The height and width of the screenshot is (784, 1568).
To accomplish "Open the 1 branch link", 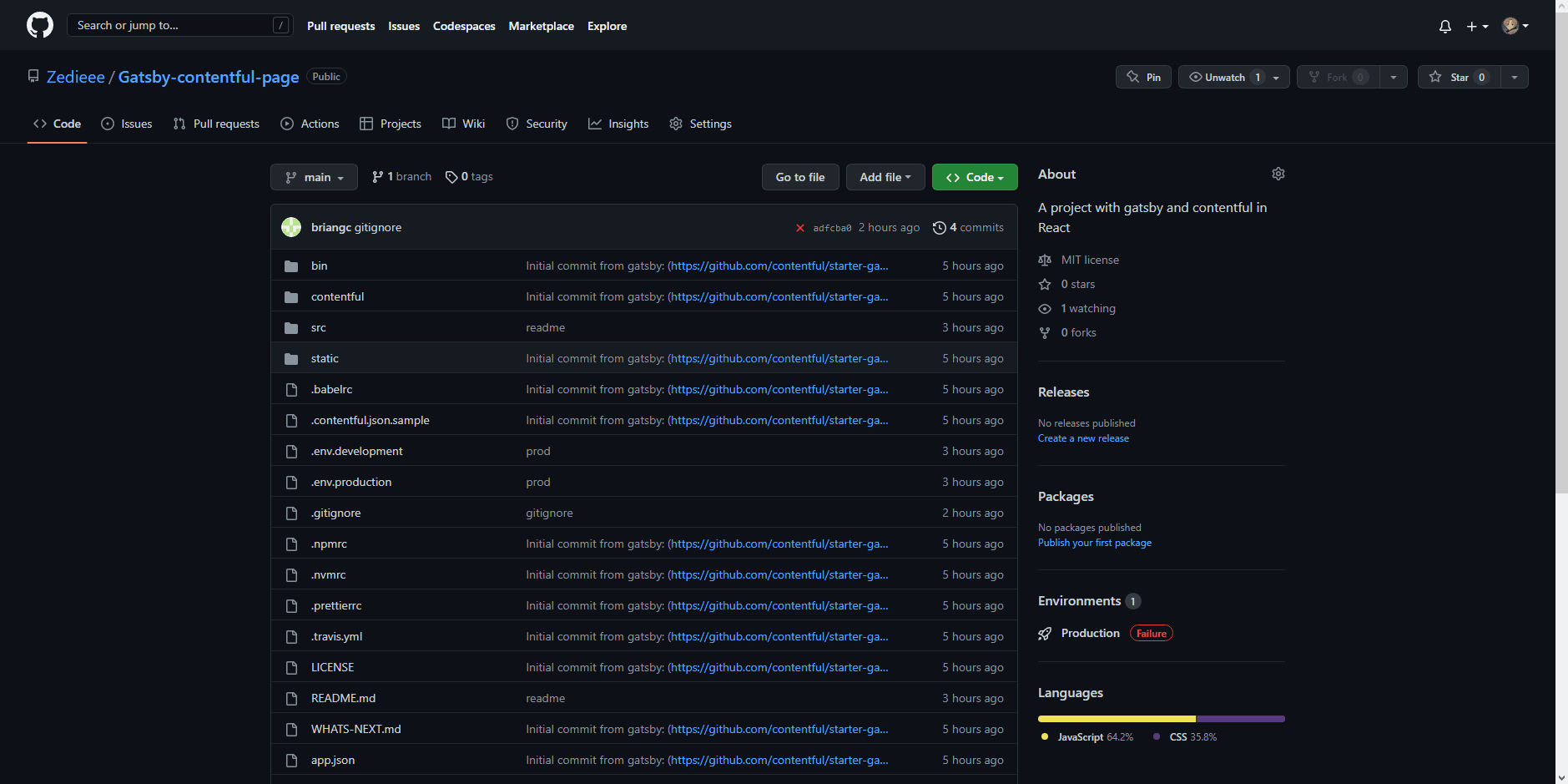I will tap(401, 177).
